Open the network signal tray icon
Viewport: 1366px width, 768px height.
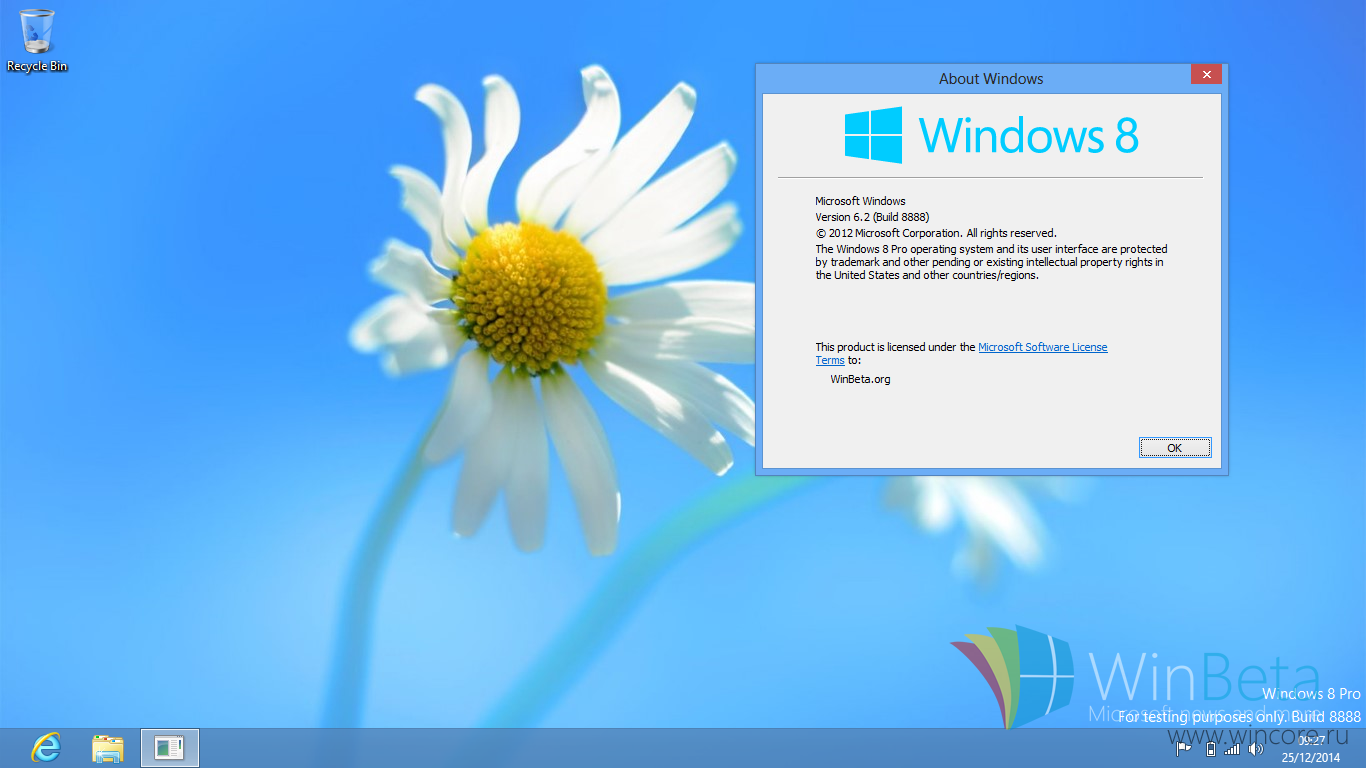[x=1232, y=749]
